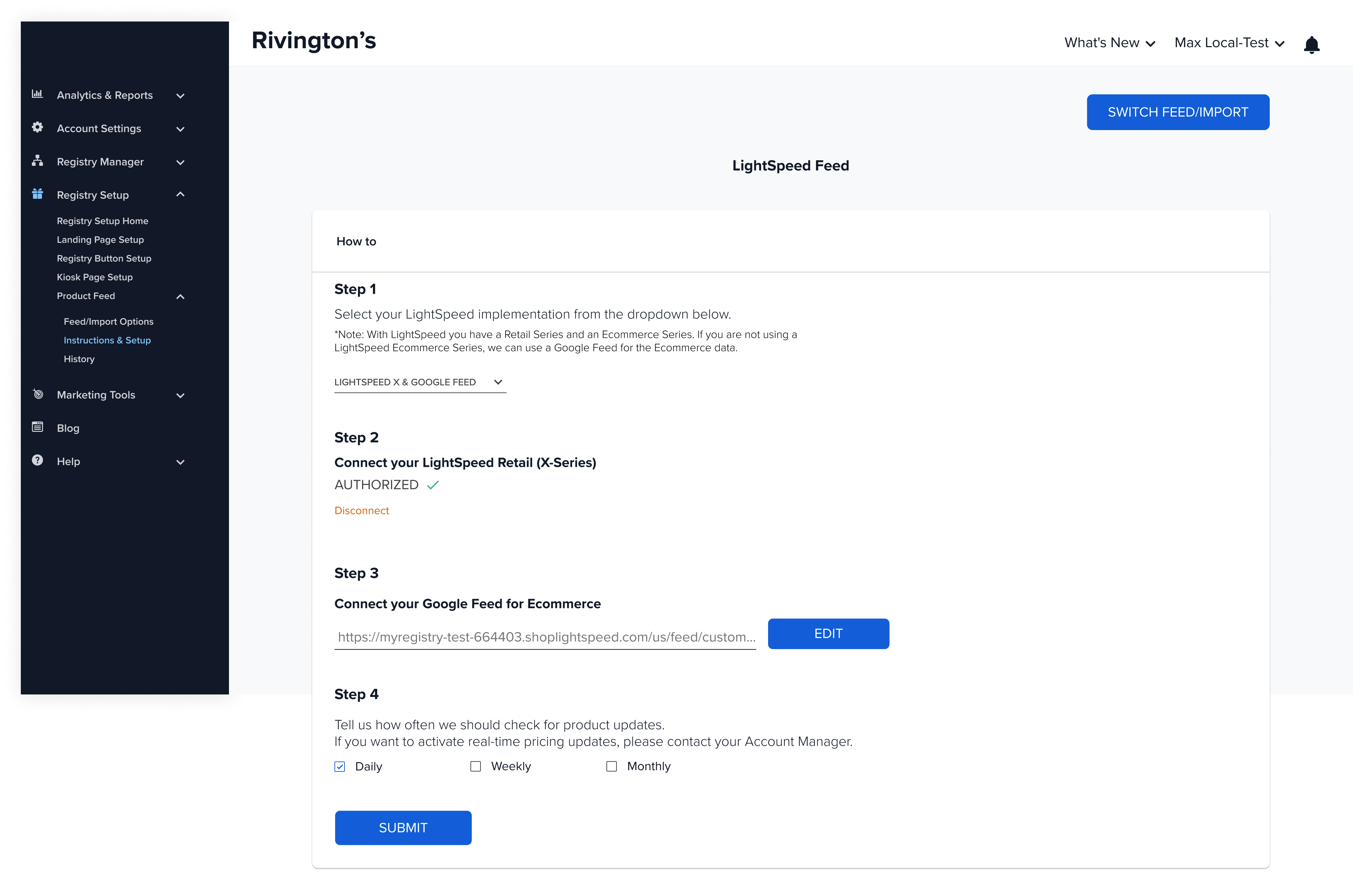Click the Google Feed URL input field
Screen dimensions: 1353x896
pos(545,637)
